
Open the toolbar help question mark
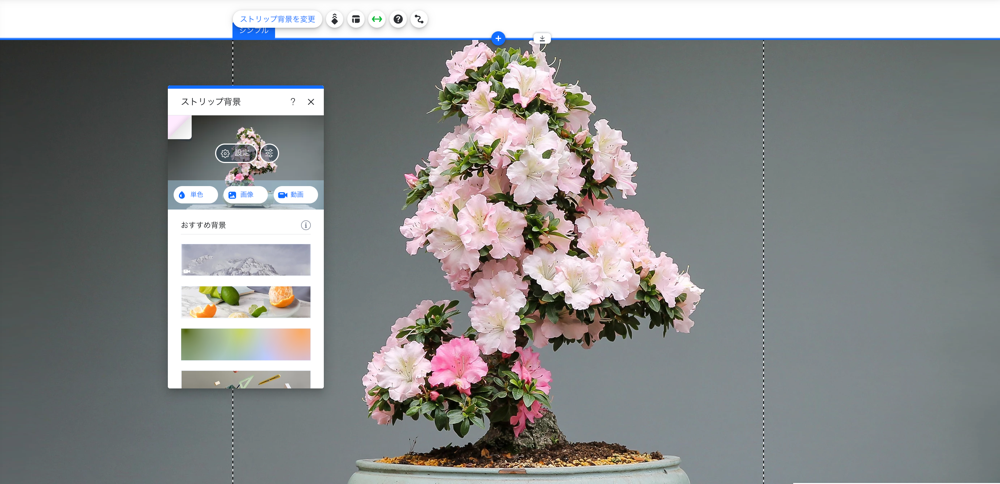(x=398, y=19)
